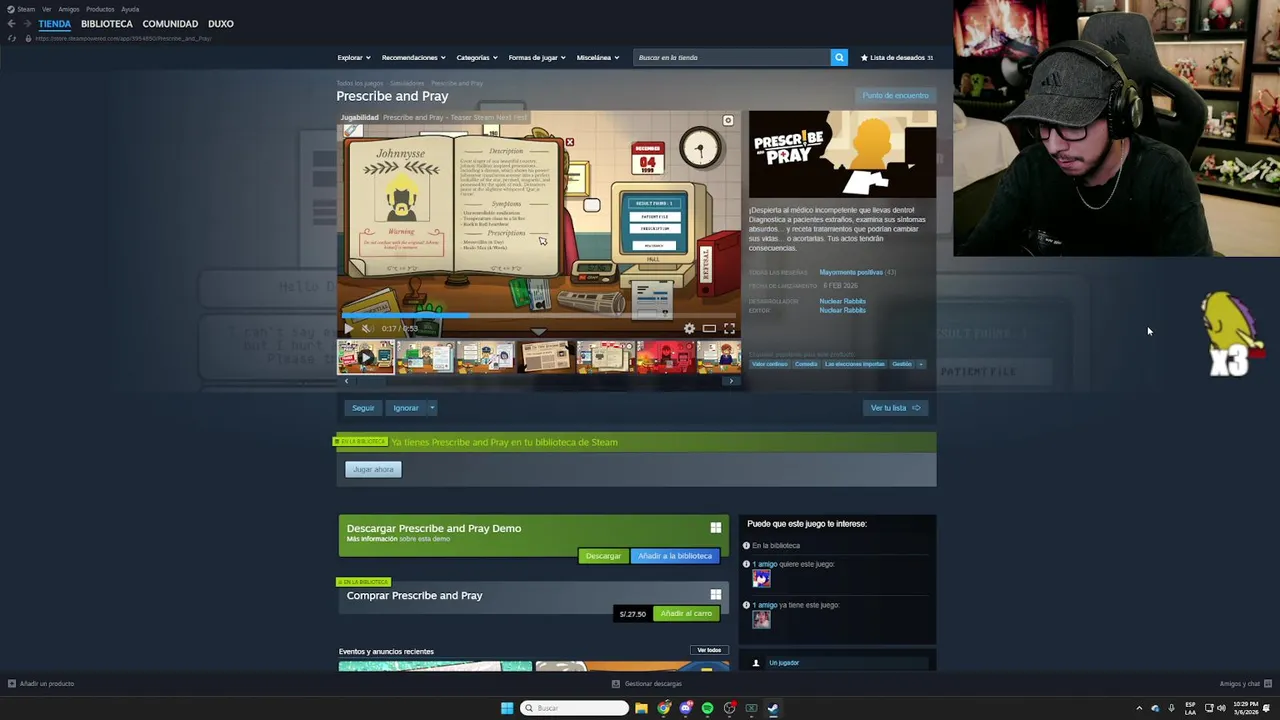Enter fullscreen on the trailer video
Image resolution: width=1280 pixels, height=720 pixels.
pos(729,328)
